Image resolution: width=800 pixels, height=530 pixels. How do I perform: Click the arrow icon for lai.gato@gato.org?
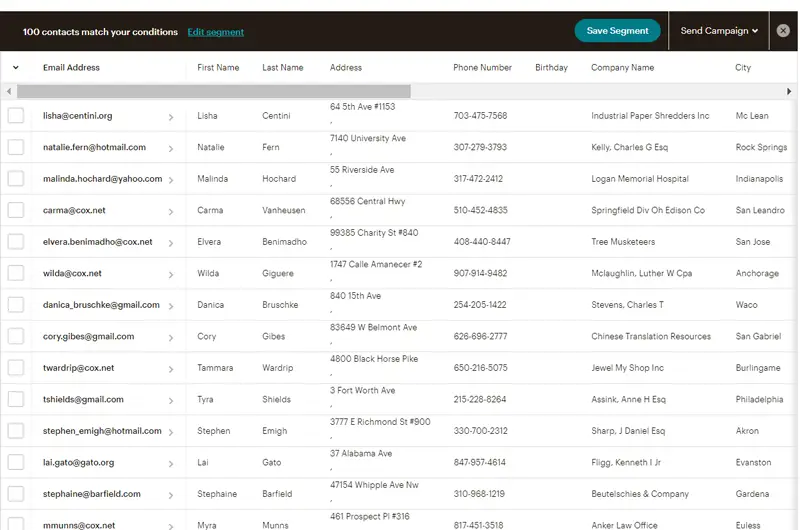171,464
